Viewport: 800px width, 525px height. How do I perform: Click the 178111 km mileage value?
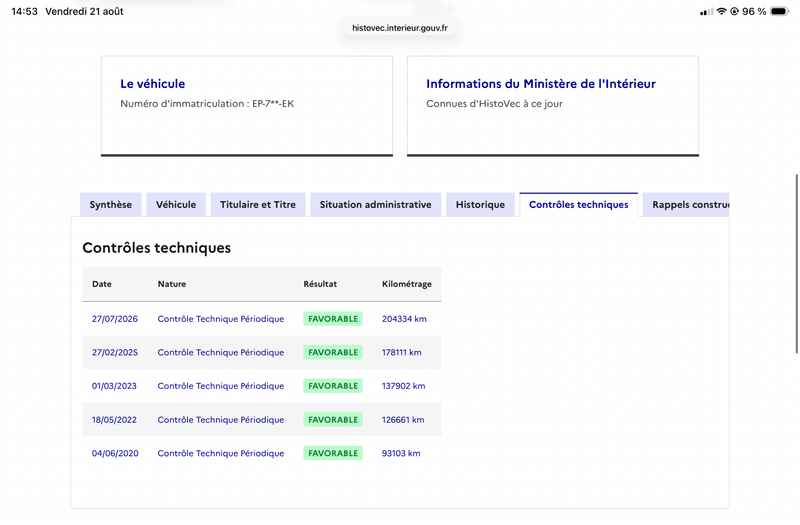pyautogui.click(x=402, y=353)
